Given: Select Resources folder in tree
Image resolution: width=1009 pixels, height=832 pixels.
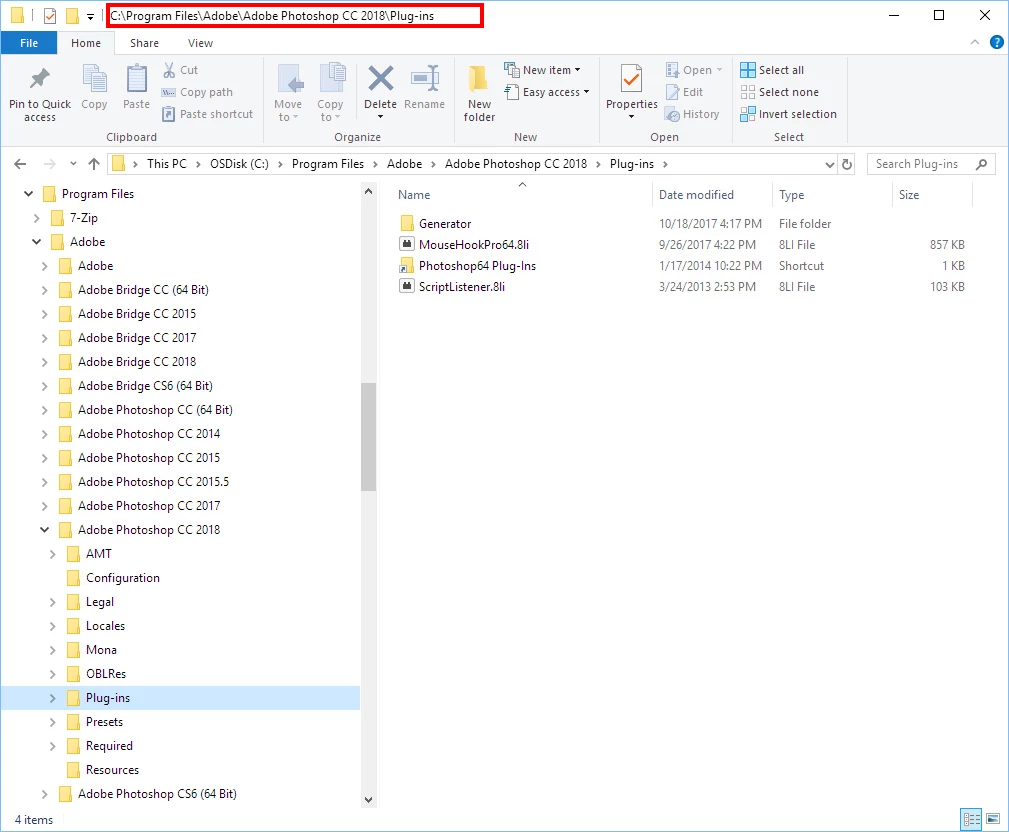Looking at the screenshot, I should (x=112, y=770).
